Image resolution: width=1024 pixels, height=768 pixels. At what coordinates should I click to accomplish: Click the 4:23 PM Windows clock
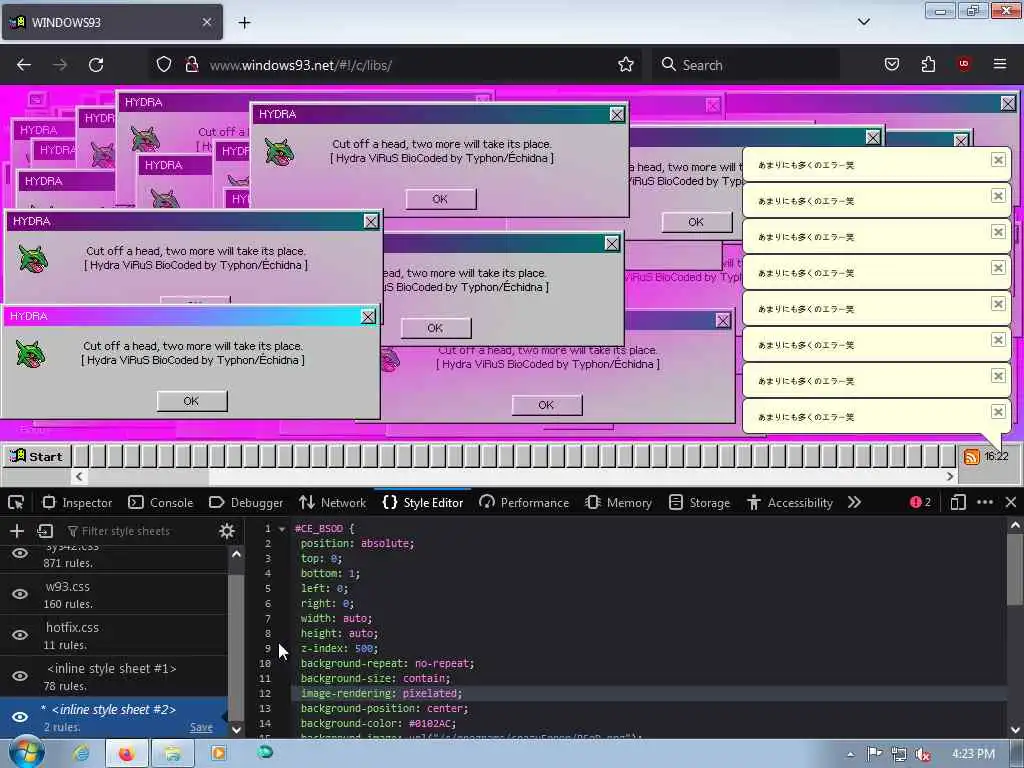point(974,754)
